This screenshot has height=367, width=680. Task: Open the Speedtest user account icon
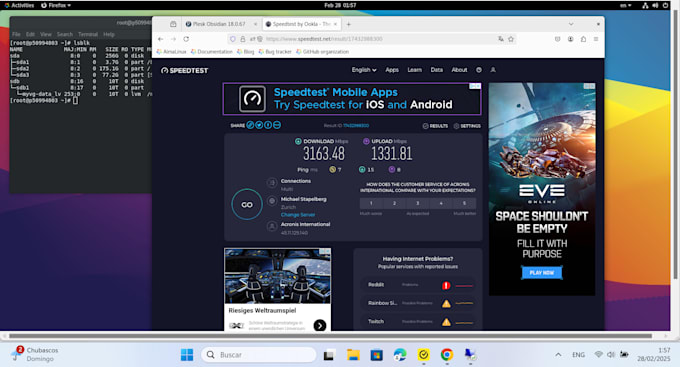493,70
